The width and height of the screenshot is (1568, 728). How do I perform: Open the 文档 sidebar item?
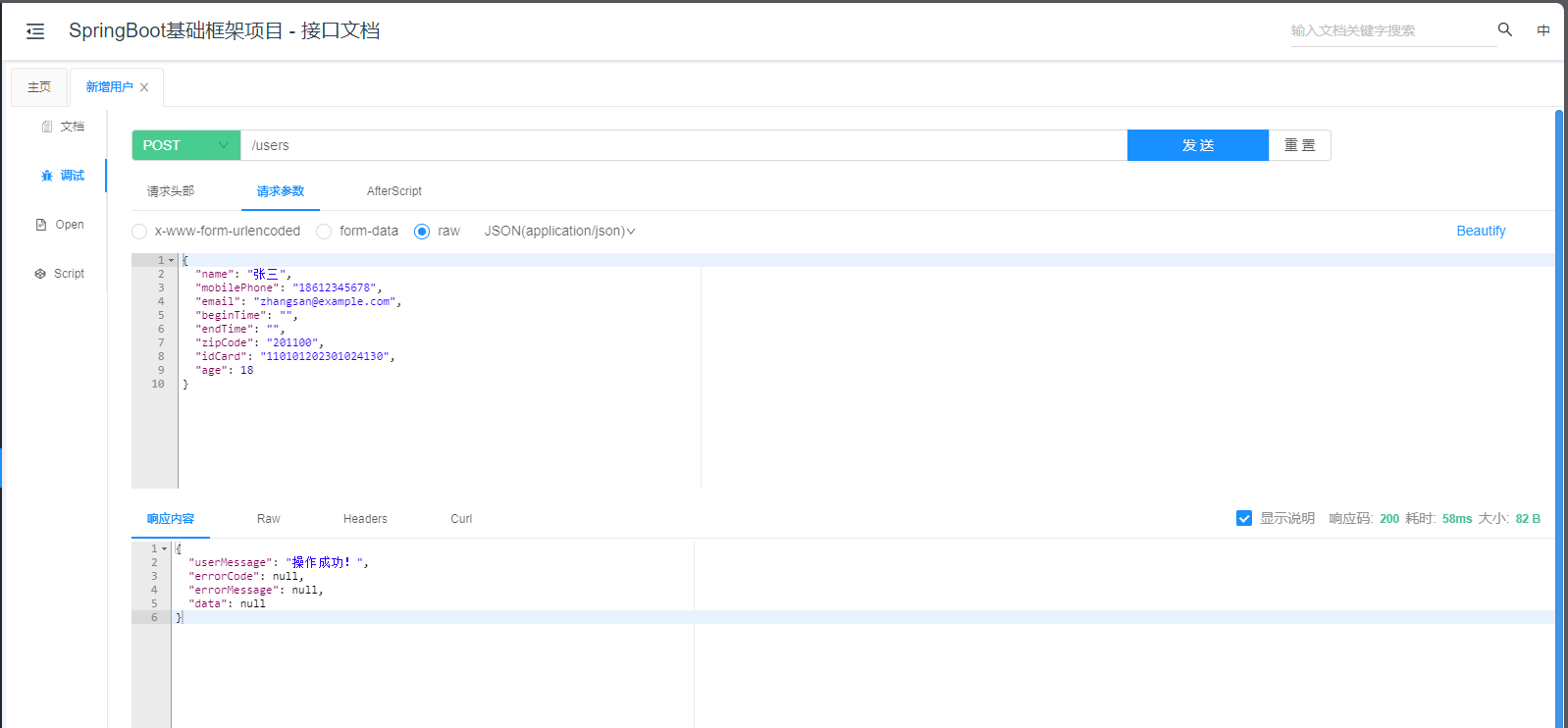coord(63,127)
